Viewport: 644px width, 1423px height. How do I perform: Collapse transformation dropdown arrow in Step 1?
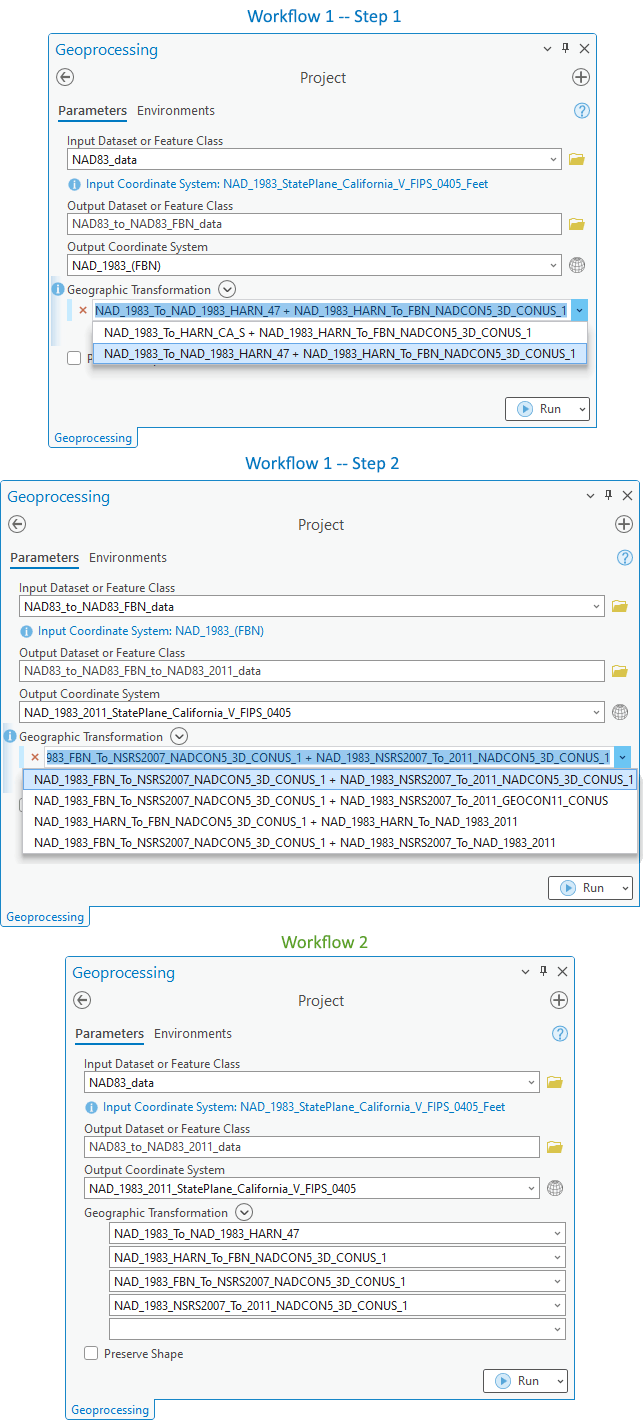pos(580,311)
